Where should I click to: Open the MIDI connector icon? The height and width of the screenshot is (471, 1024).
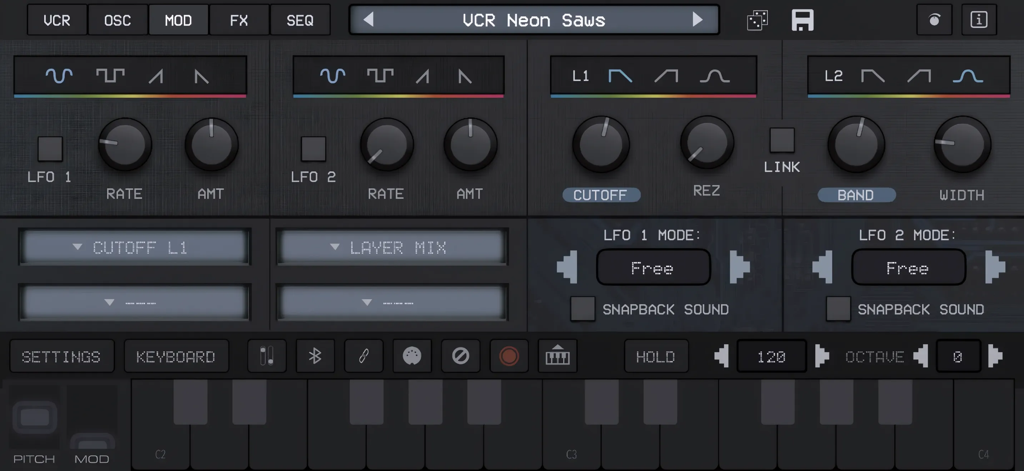tap(411, 357)
